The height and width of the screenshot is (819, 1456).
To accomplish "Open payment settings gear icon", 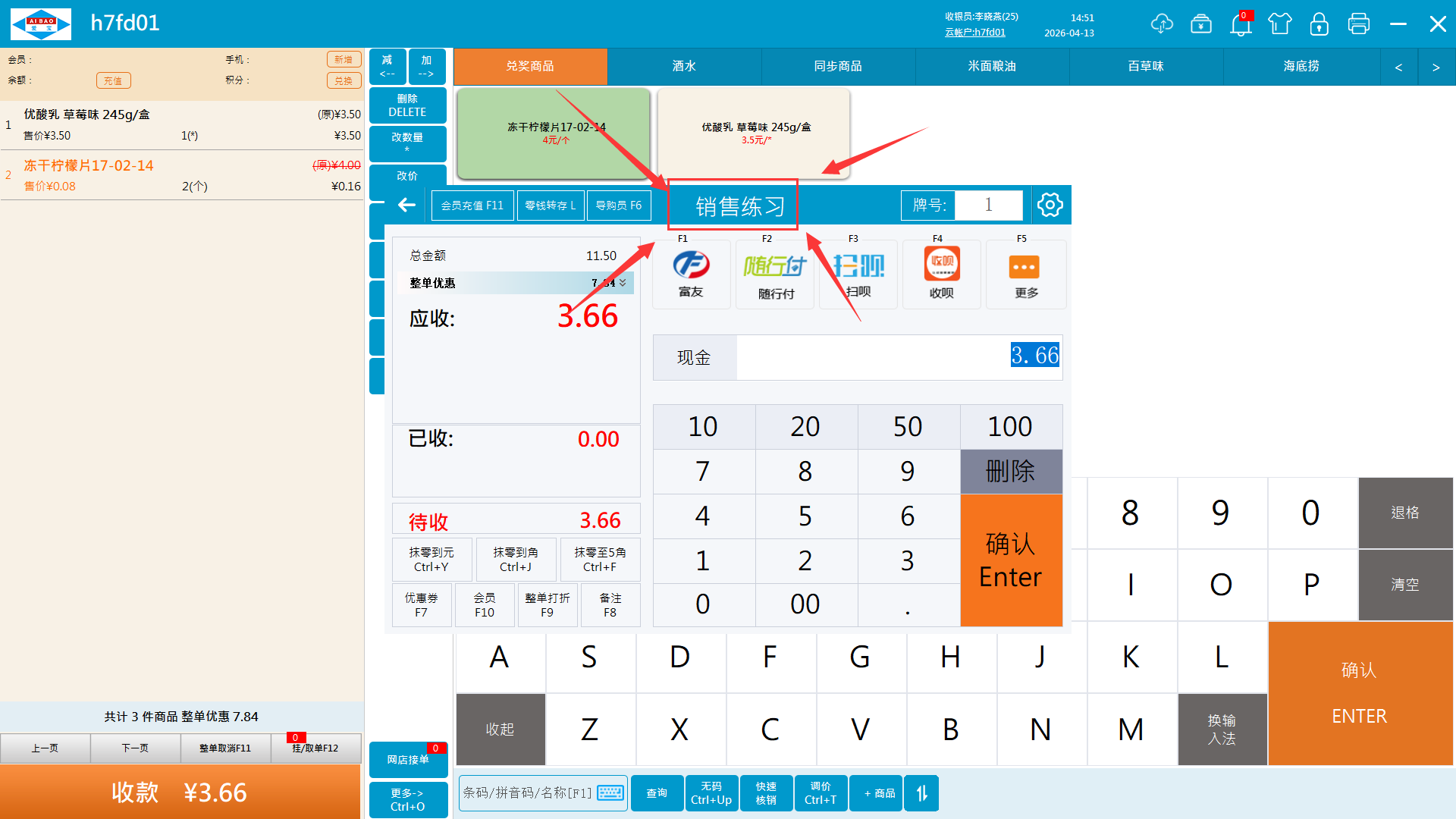I will [x=1050, y=205].
